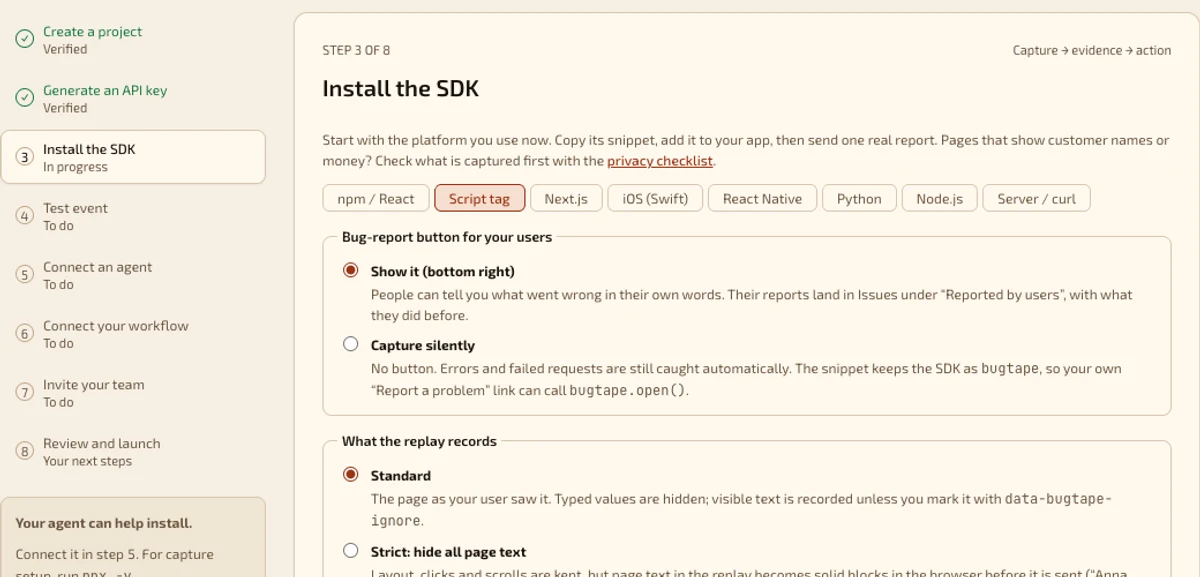Click the Install the SDK page heading
The width and height of the screenshot is (1200, 577).
pos(400,88)
